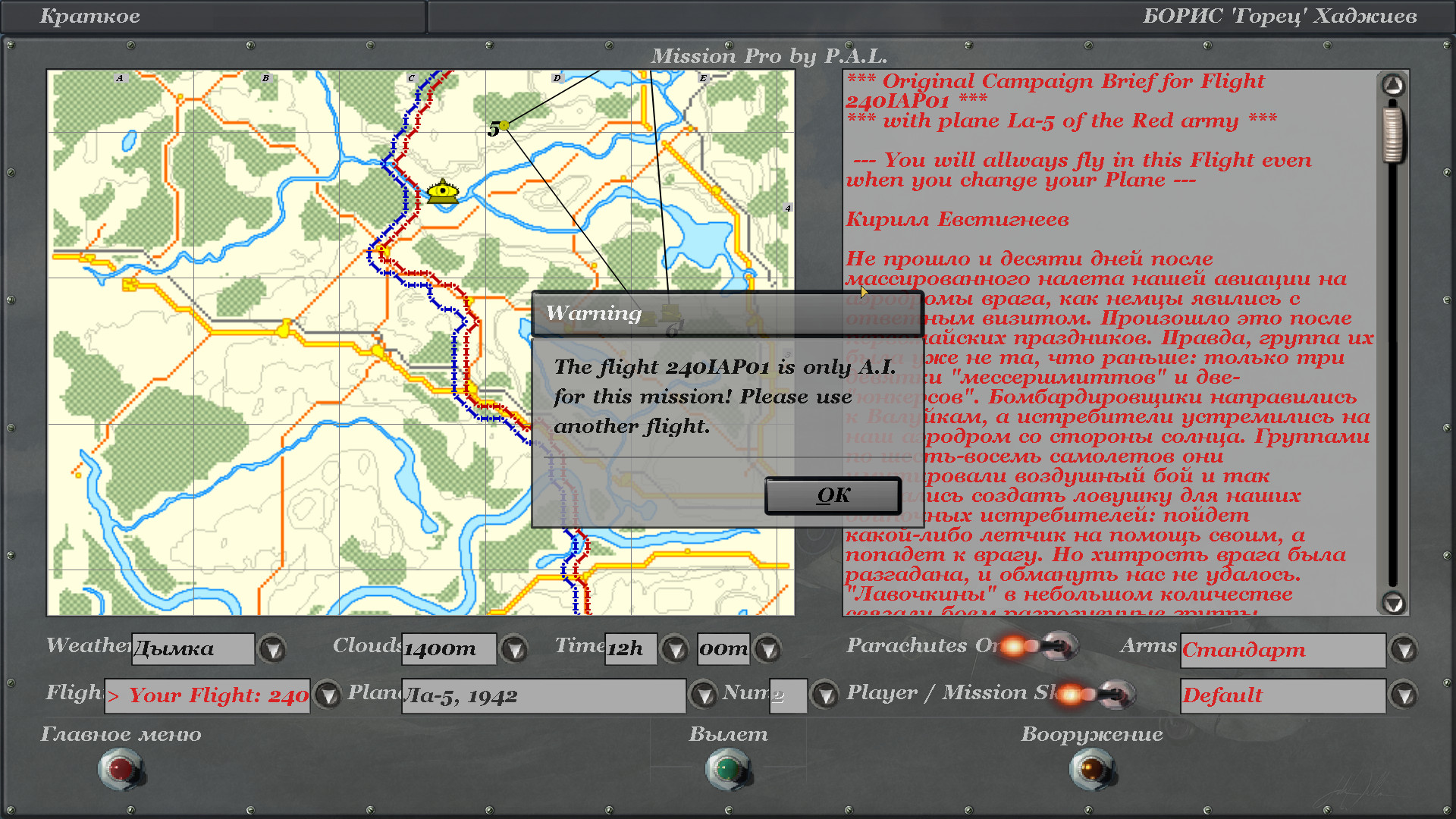Open the Num aircraft count dropdown
The height and width of the screenshot is (819, 1456).
click(x=824, y=695)
